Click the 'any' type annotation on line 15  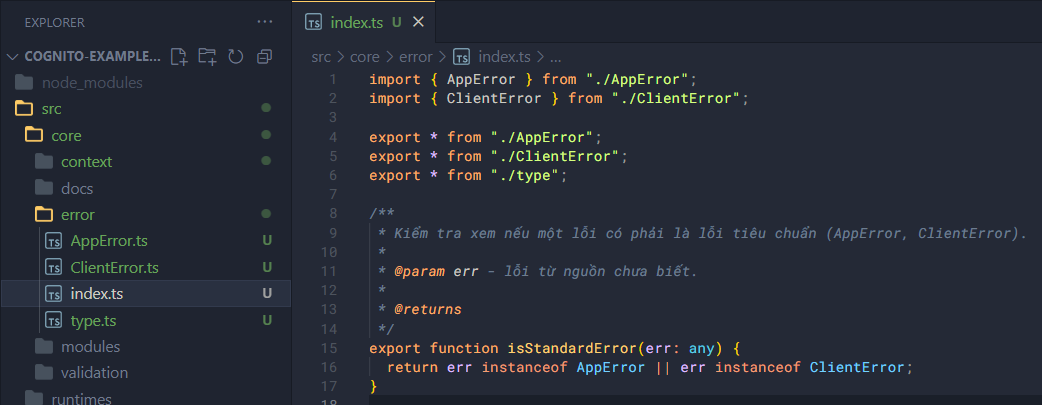pyautogui.click(x=702, y=348)
